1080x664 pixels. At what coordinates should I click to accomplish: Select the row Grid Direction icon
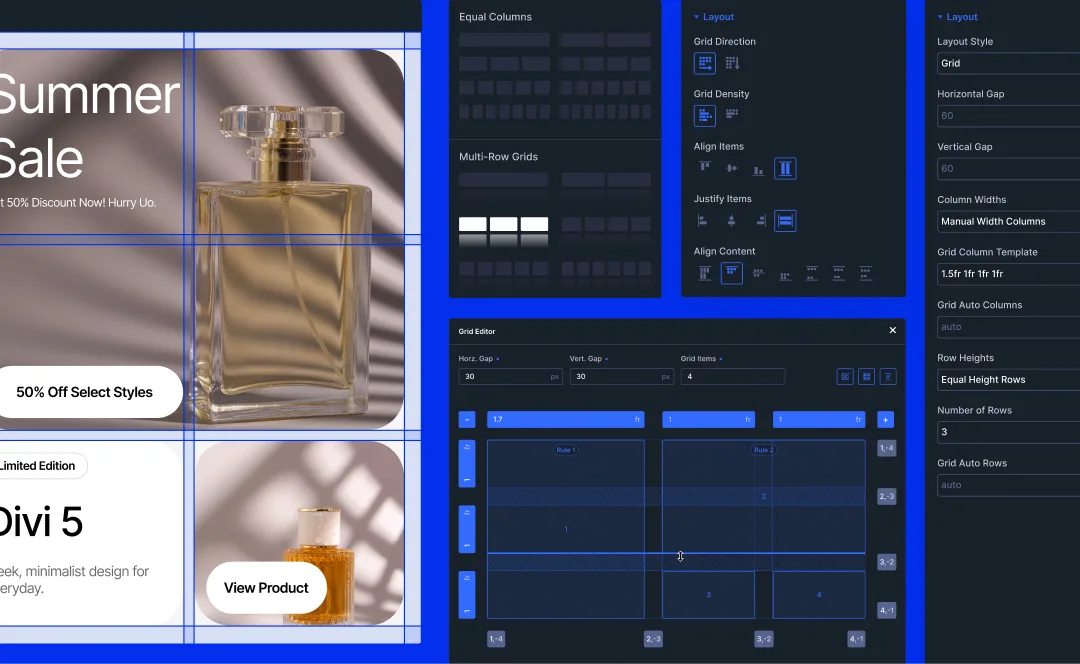coord(705,63)
